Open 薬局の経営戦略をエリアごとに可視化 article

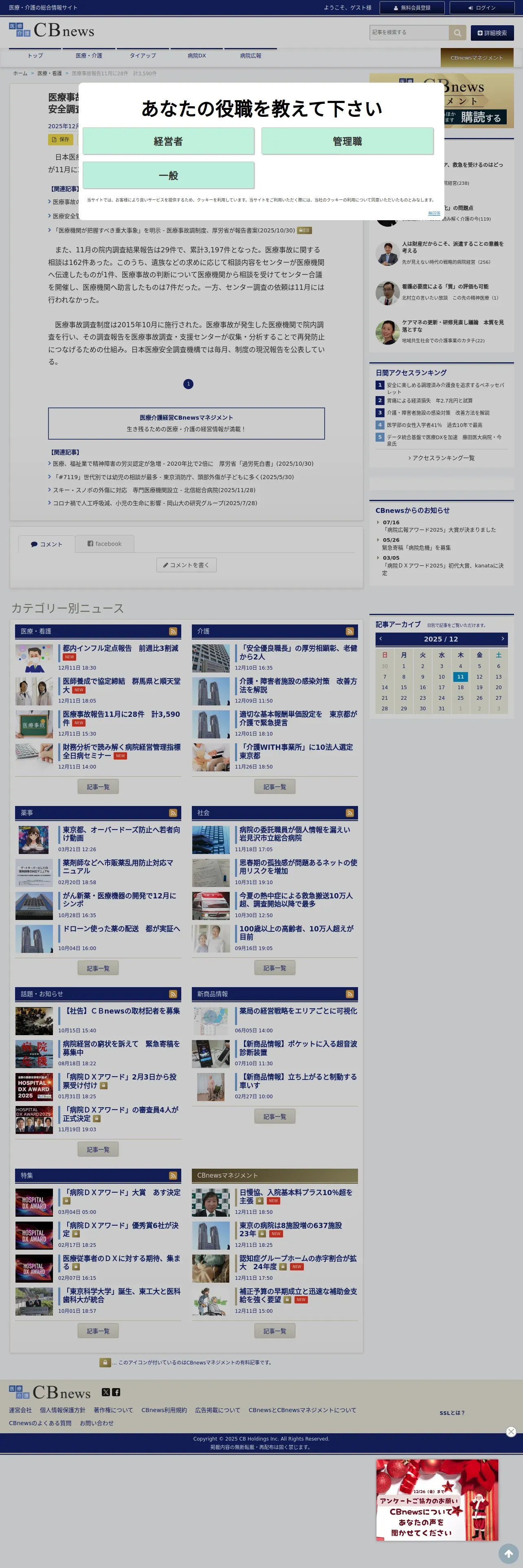[x=298, y=1010]
